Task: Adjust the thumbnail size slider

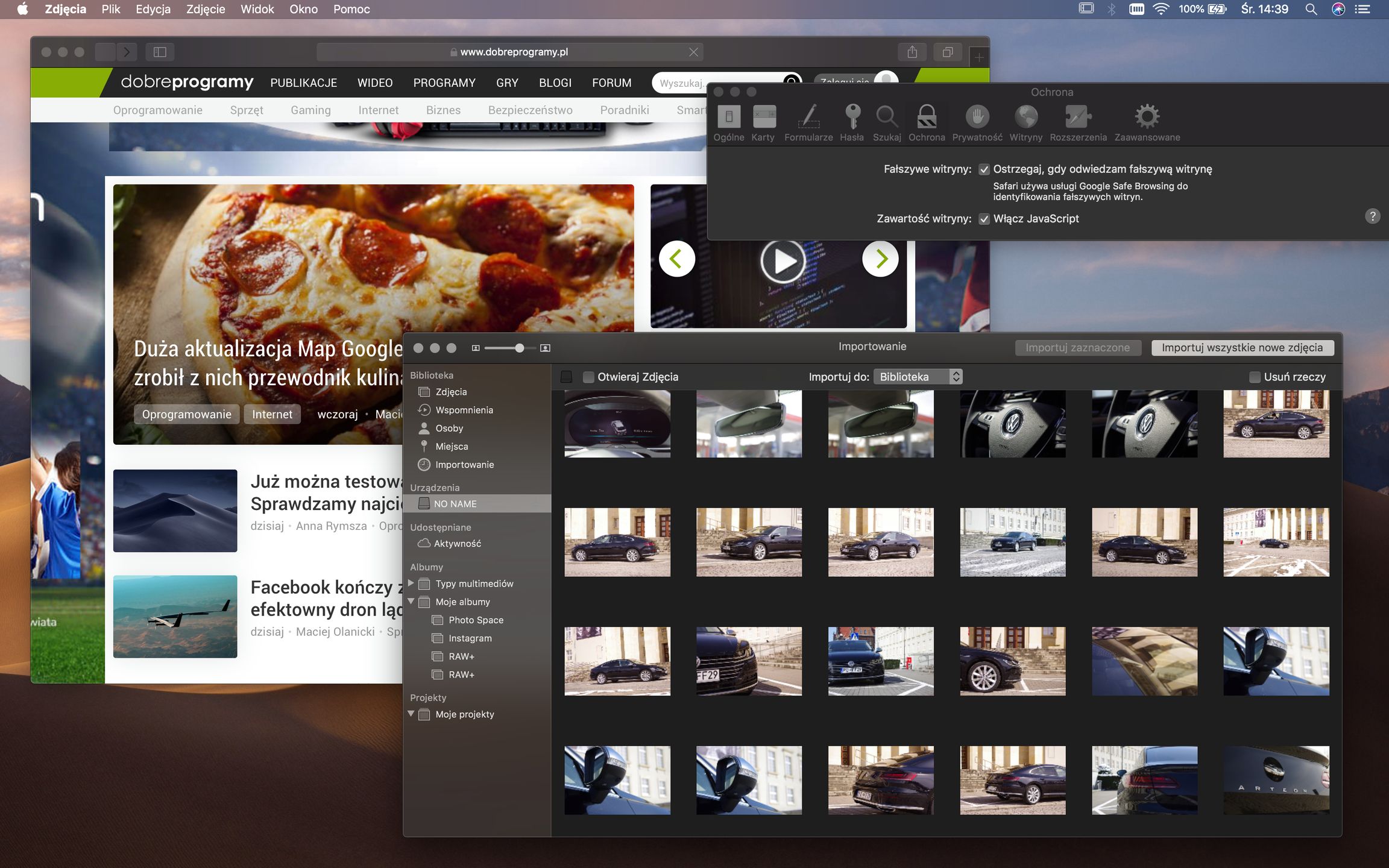Action: click(x=519, y=348)
